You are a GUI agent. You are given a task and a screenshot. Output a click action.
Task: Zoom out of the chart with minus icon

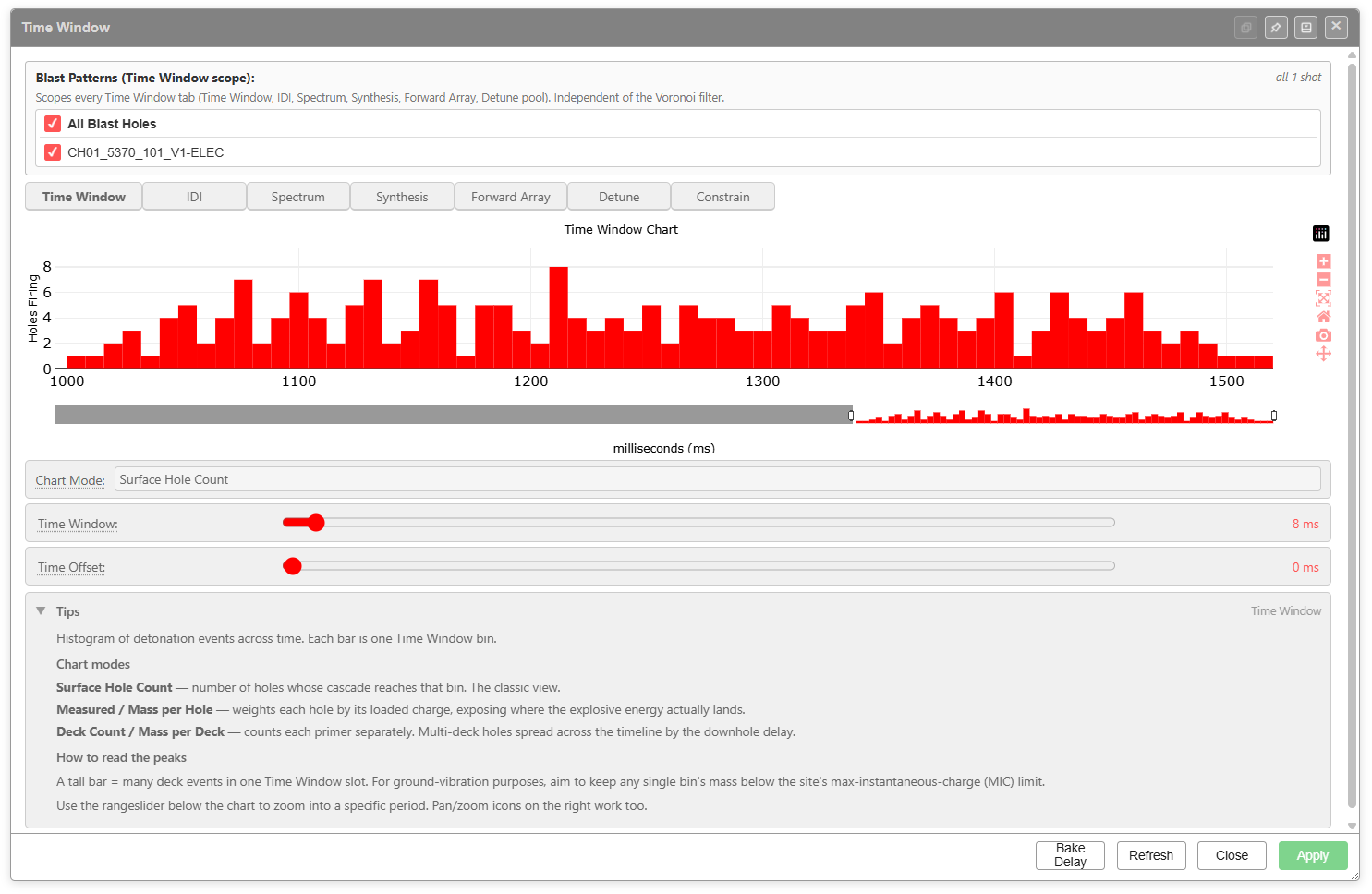pyautogui.click(x=1323, y=280)
